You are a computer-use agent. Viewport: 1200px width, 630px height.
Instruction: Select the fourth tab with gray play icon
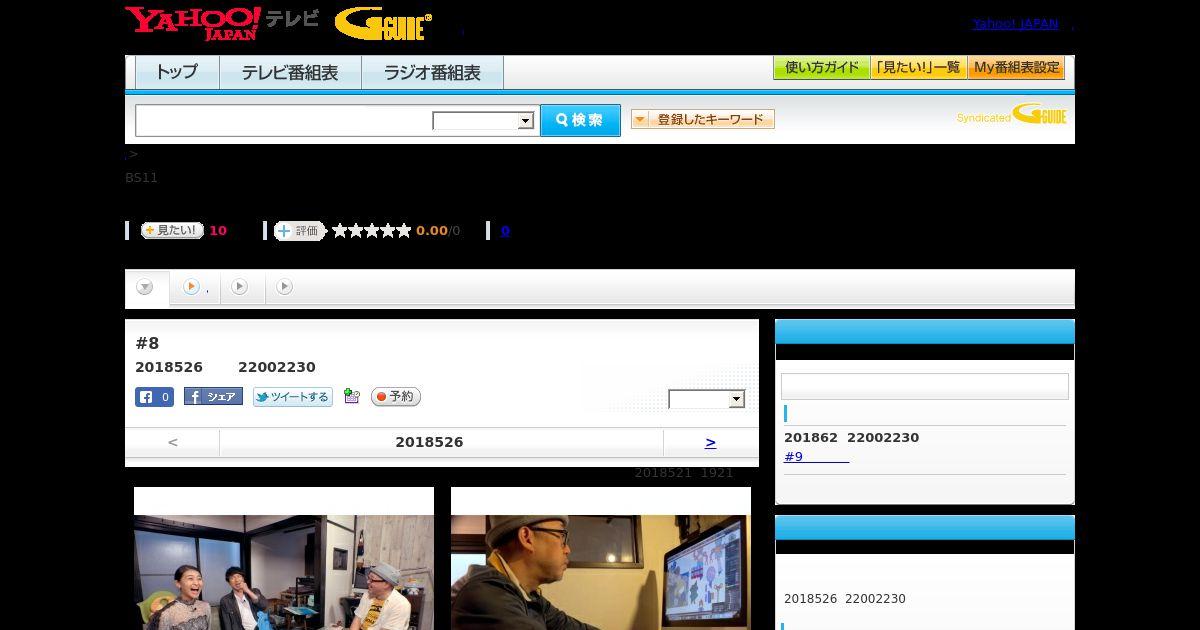click(x=285, y=287)
